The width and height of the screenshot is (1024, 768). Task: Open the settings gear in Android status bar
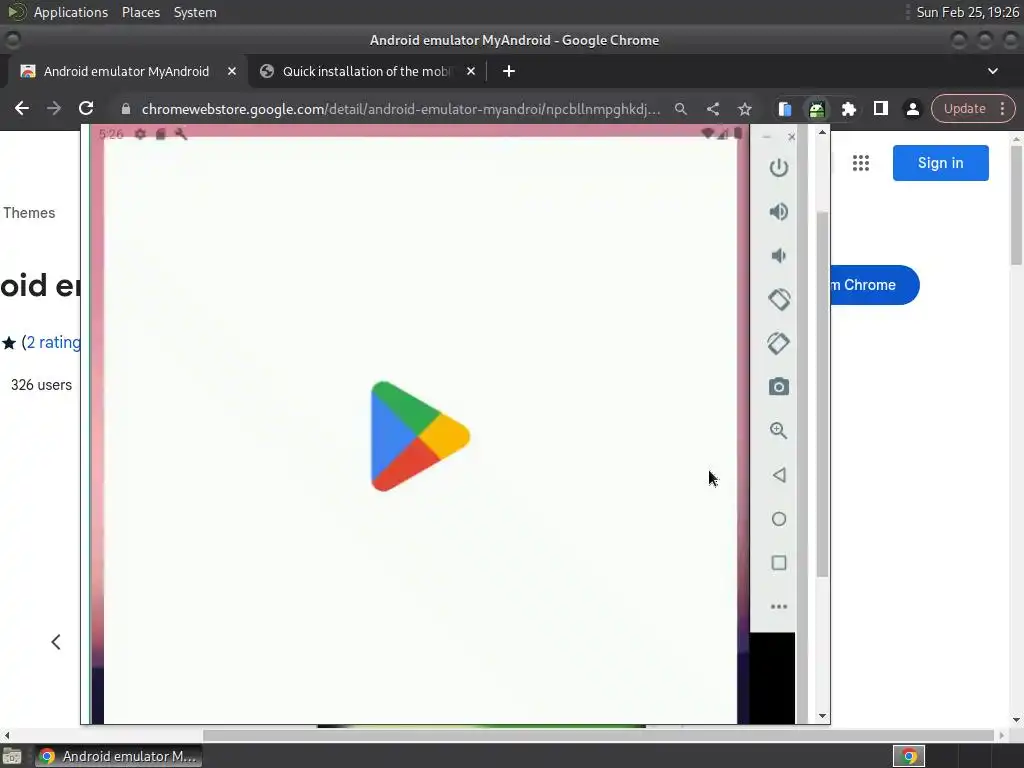click(140, 134)
